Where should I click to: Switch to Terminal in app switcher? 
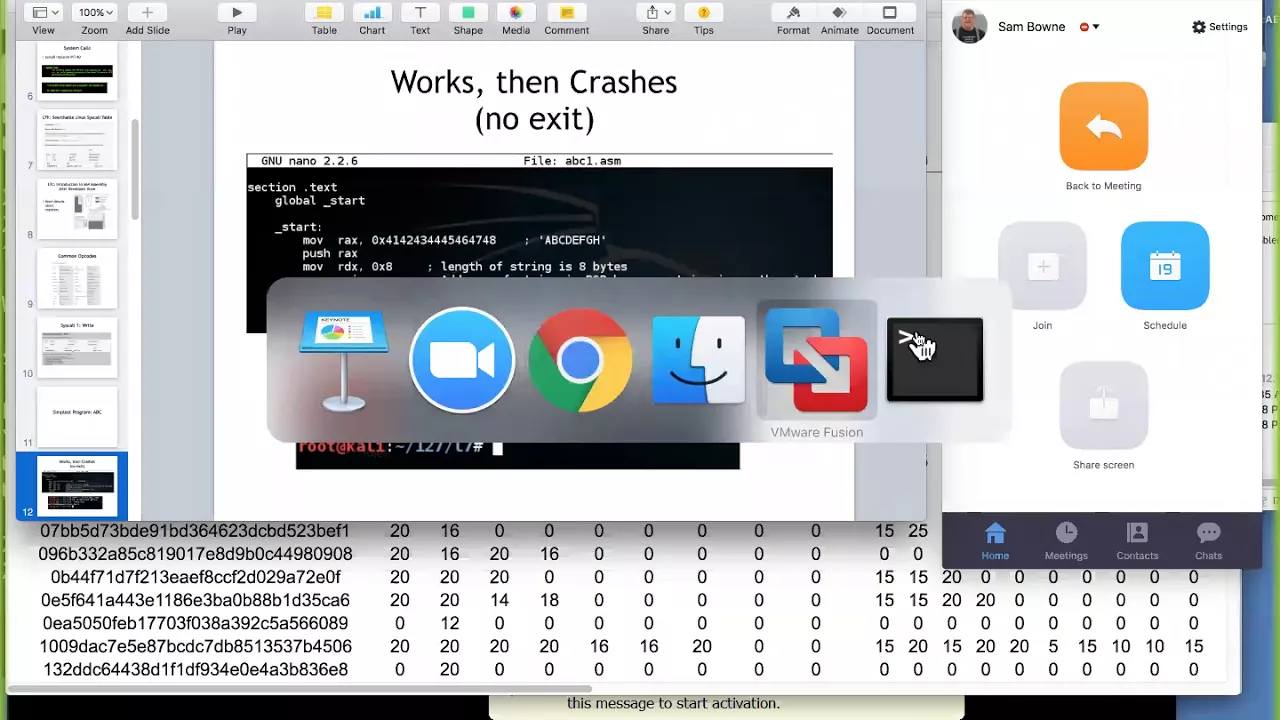[935, 360]
